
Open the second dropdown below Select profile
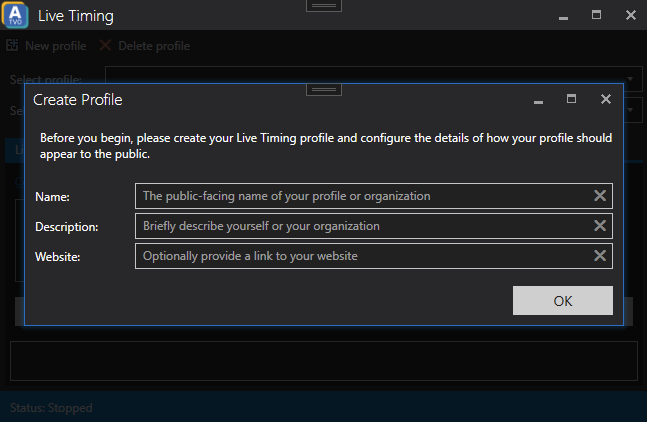coord(630,110)
